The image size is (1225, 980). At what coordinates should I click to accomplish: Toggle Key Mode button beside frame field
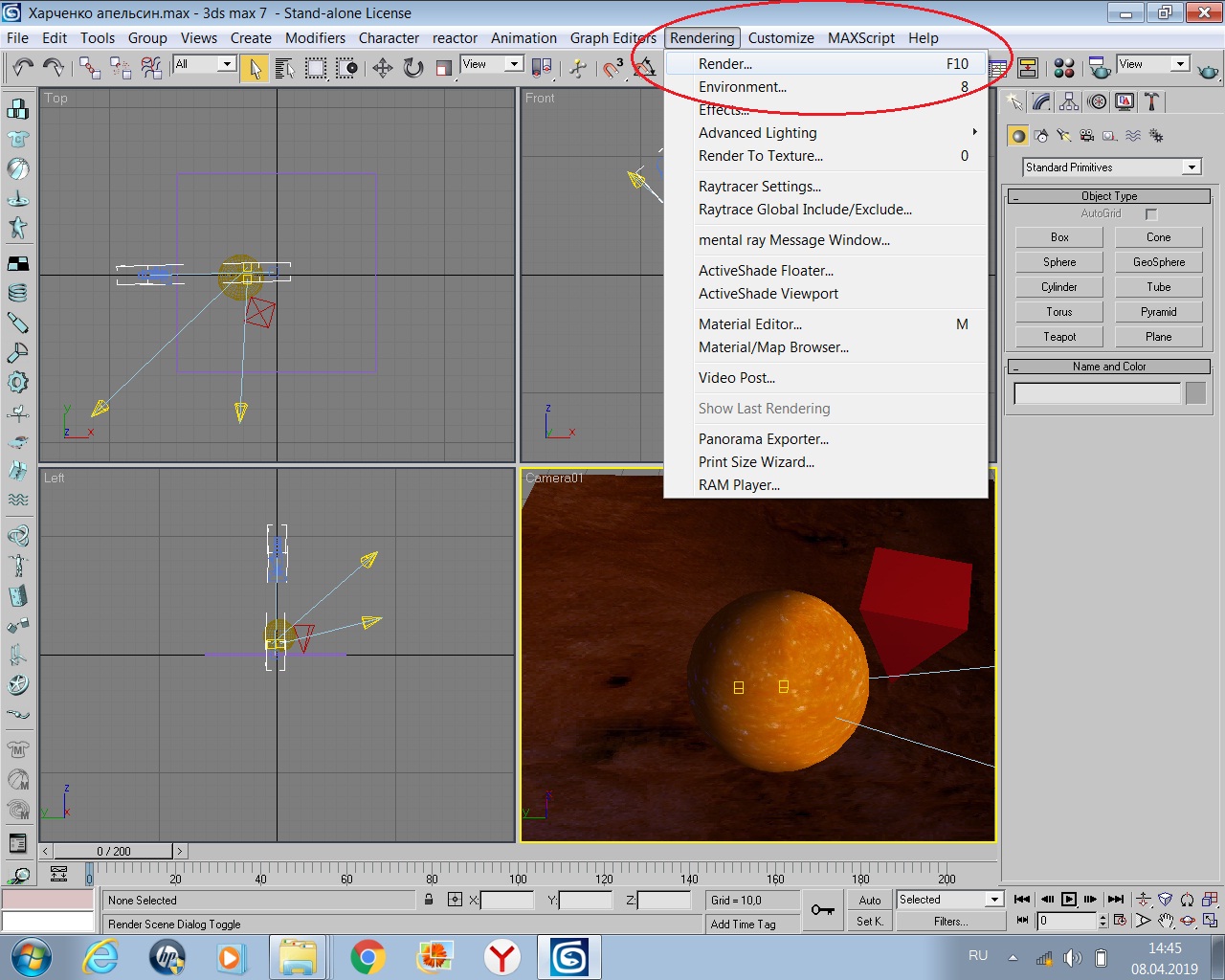click(x=1022, y=921)
